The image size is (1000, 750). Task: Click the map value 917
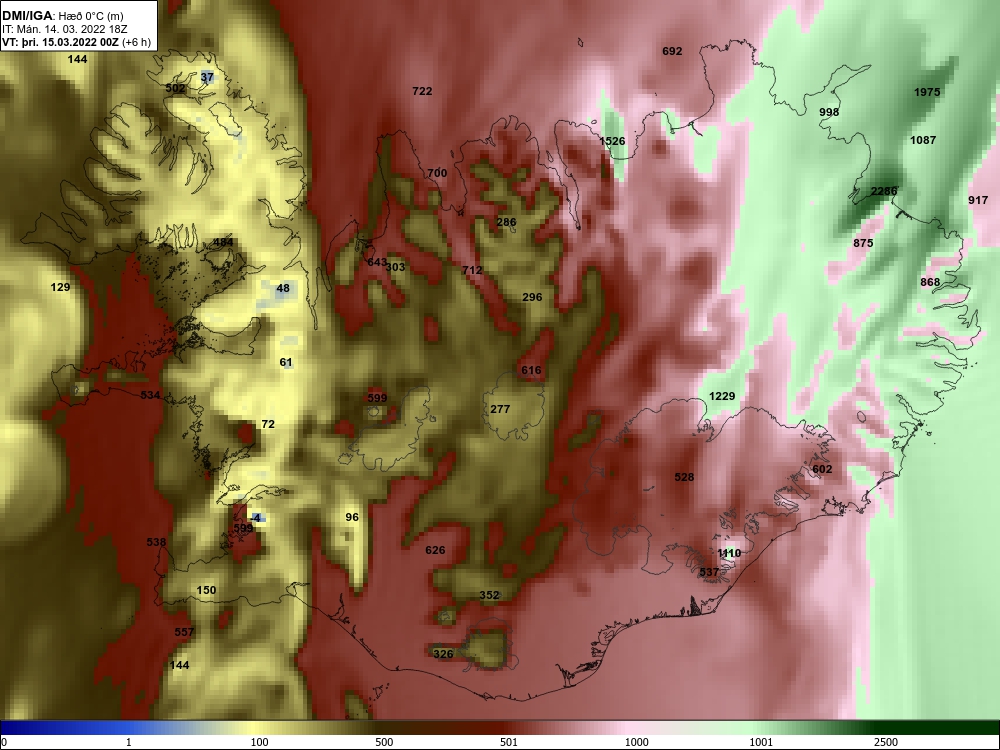click(978, 200)
